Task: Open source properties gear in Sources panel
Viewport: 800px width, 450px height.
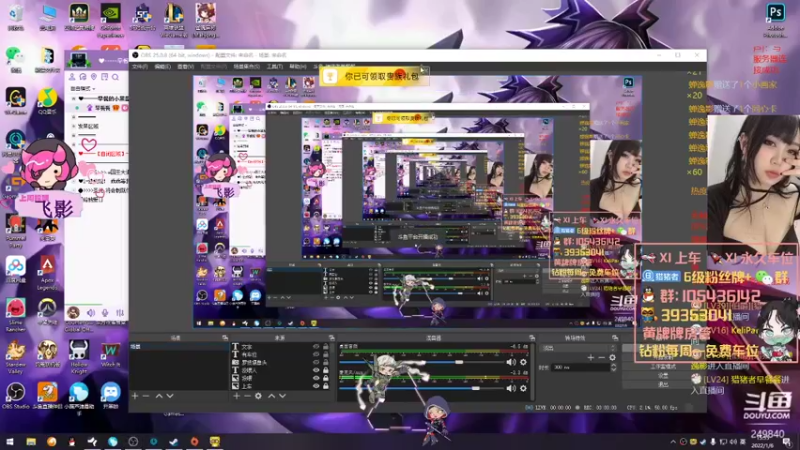Action: tap(259, 396)
